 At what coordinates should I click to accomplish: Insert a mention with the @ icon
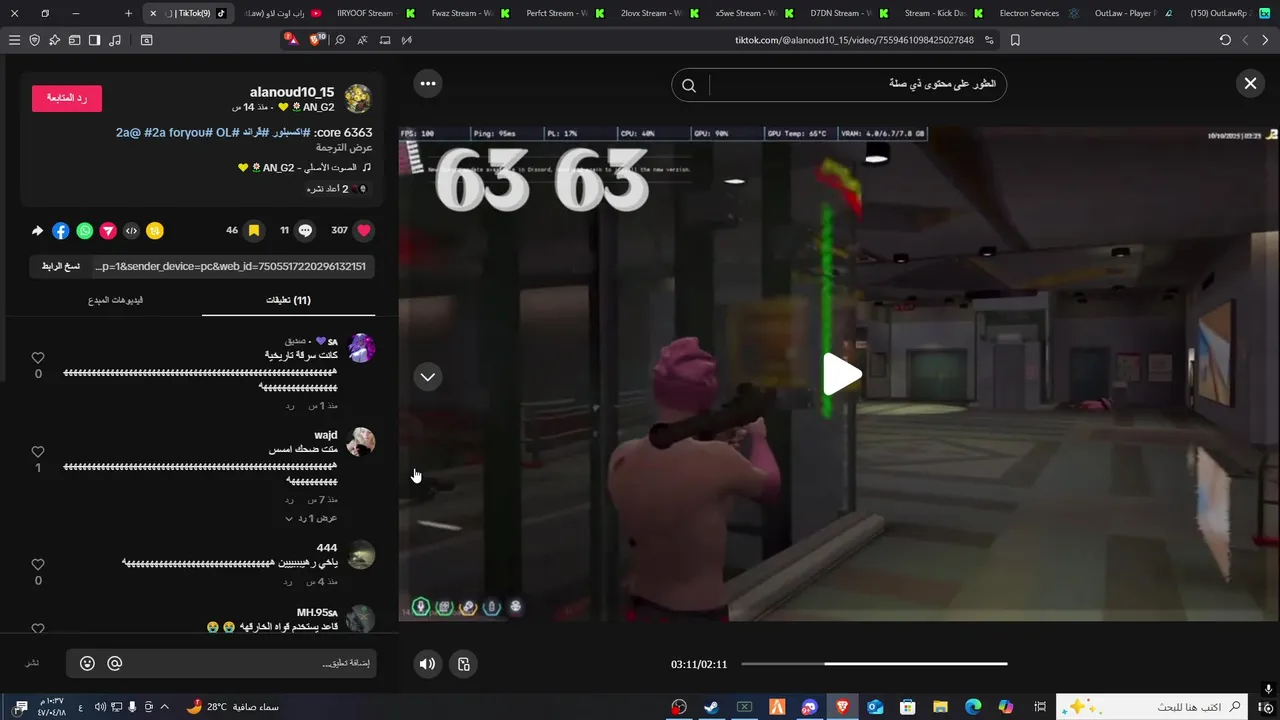[114, 663]
